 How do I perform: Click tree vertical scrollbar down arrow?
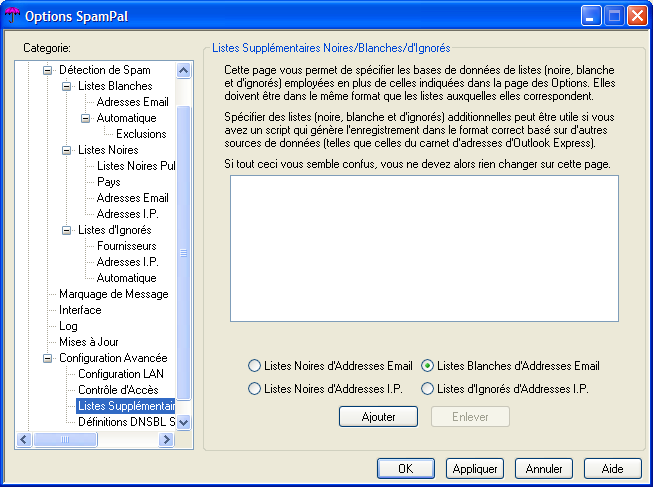pos(184,422)
